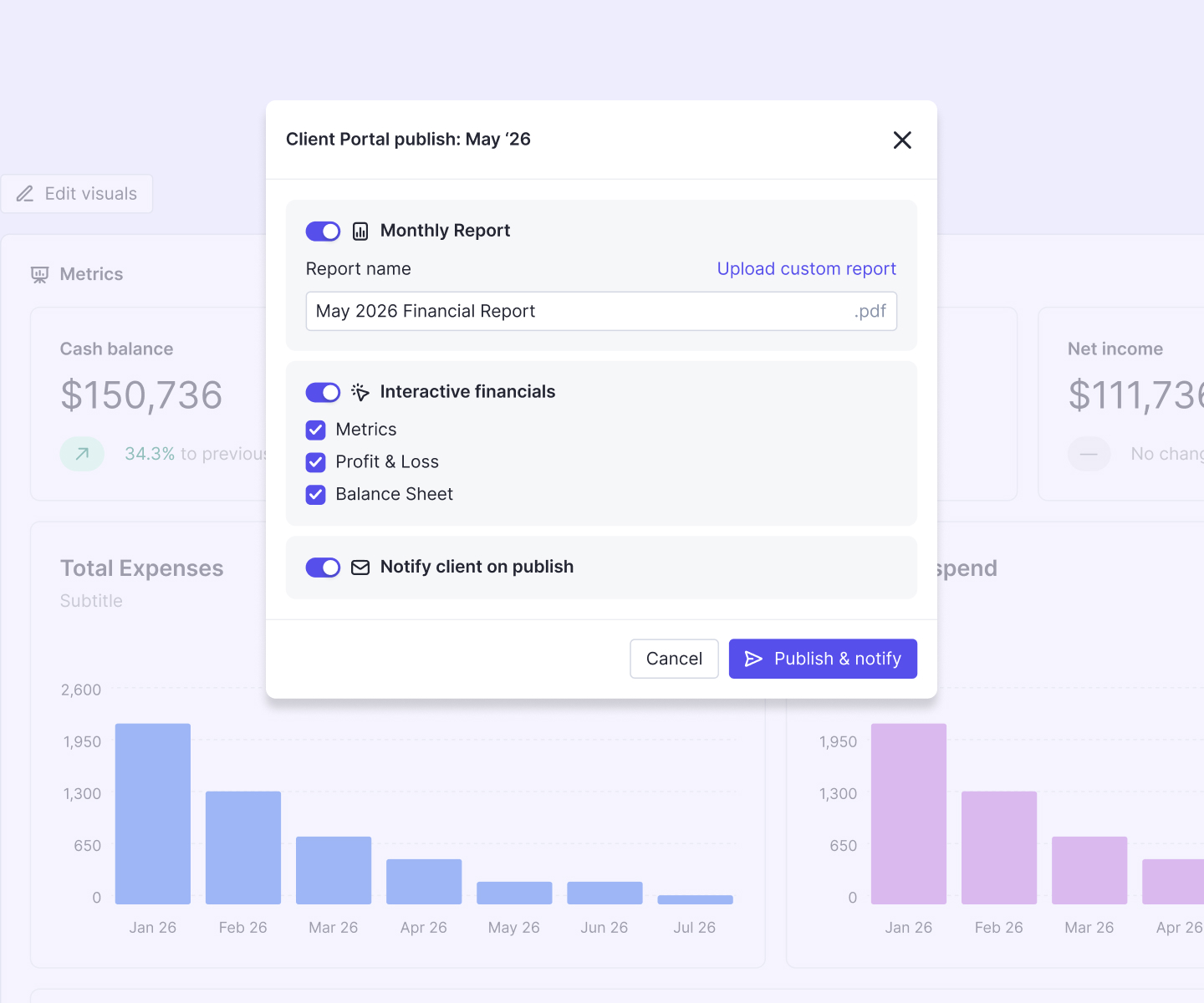Click the Monthly Report chart icon
Viewport: 1204px width, 1003px height.
[360, 231]
